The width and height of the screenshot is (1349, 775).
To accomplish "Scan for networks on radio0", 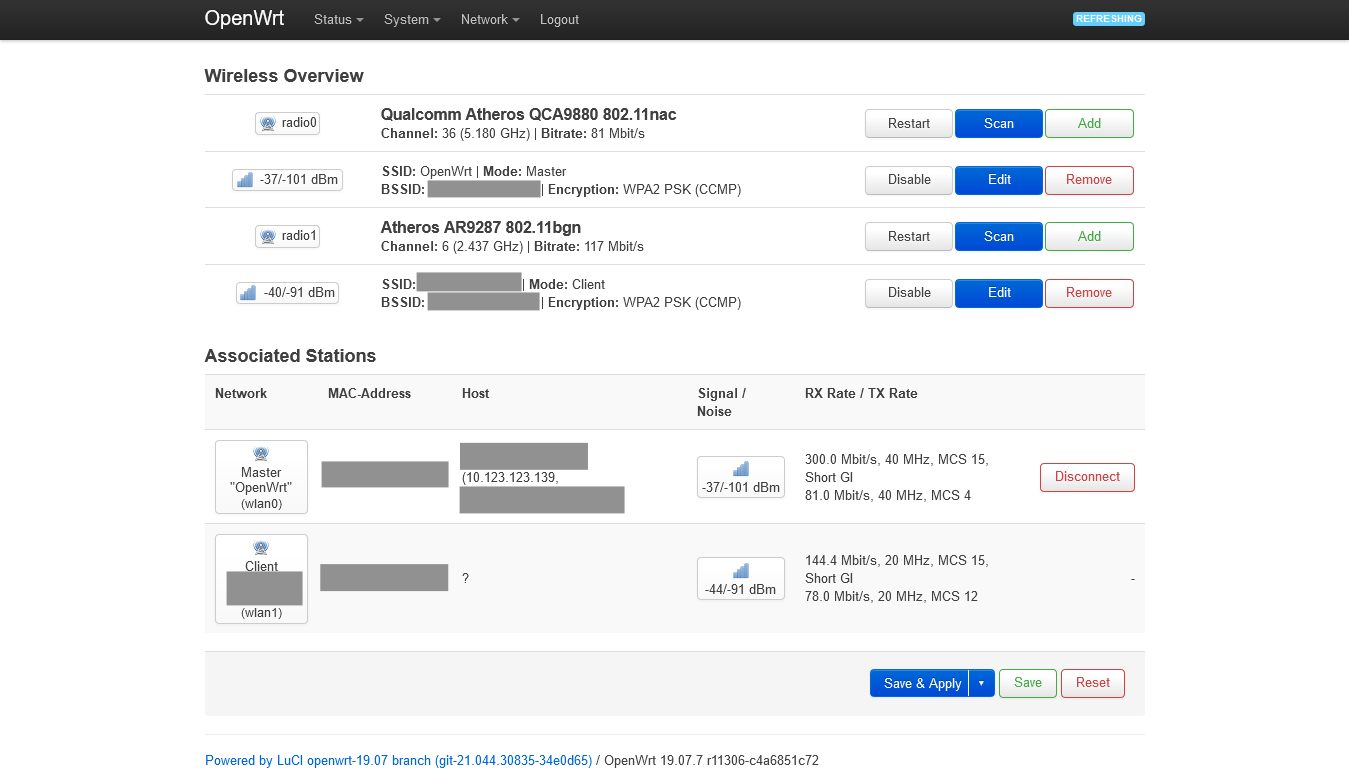I will point(998,123).
